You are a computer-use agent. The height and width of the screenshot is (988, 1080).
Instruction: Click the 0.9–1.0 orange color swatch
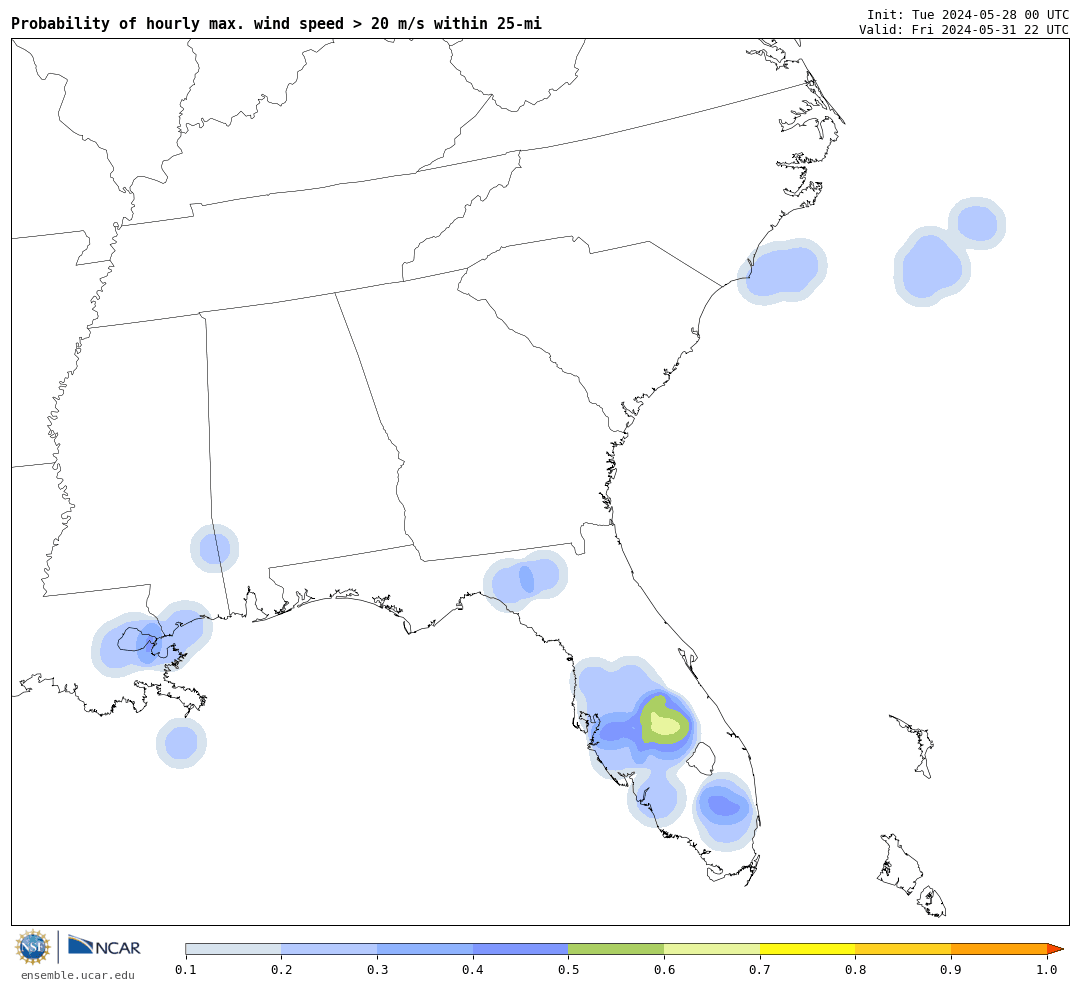(x=999, y=949)
